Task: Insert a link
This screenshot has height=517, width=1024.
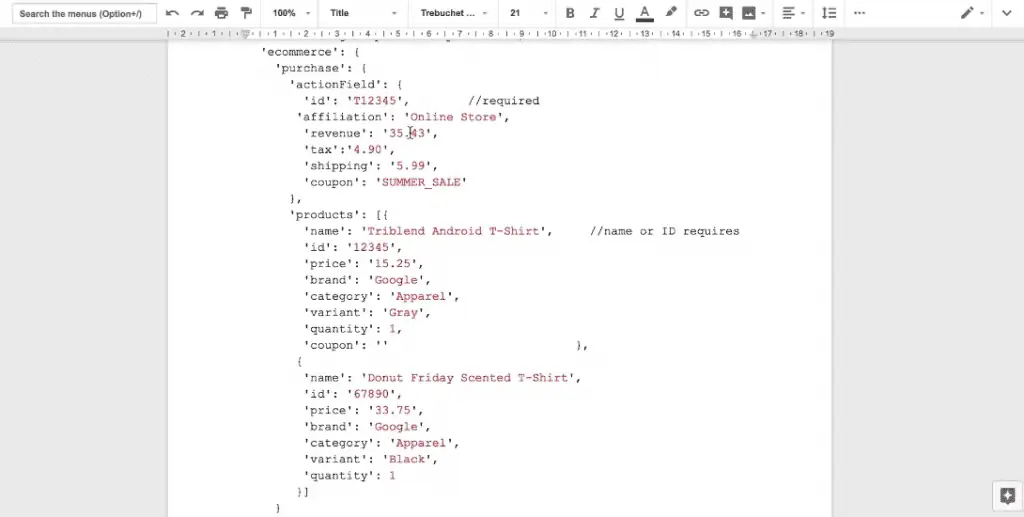Action: [x=701, y=13]
